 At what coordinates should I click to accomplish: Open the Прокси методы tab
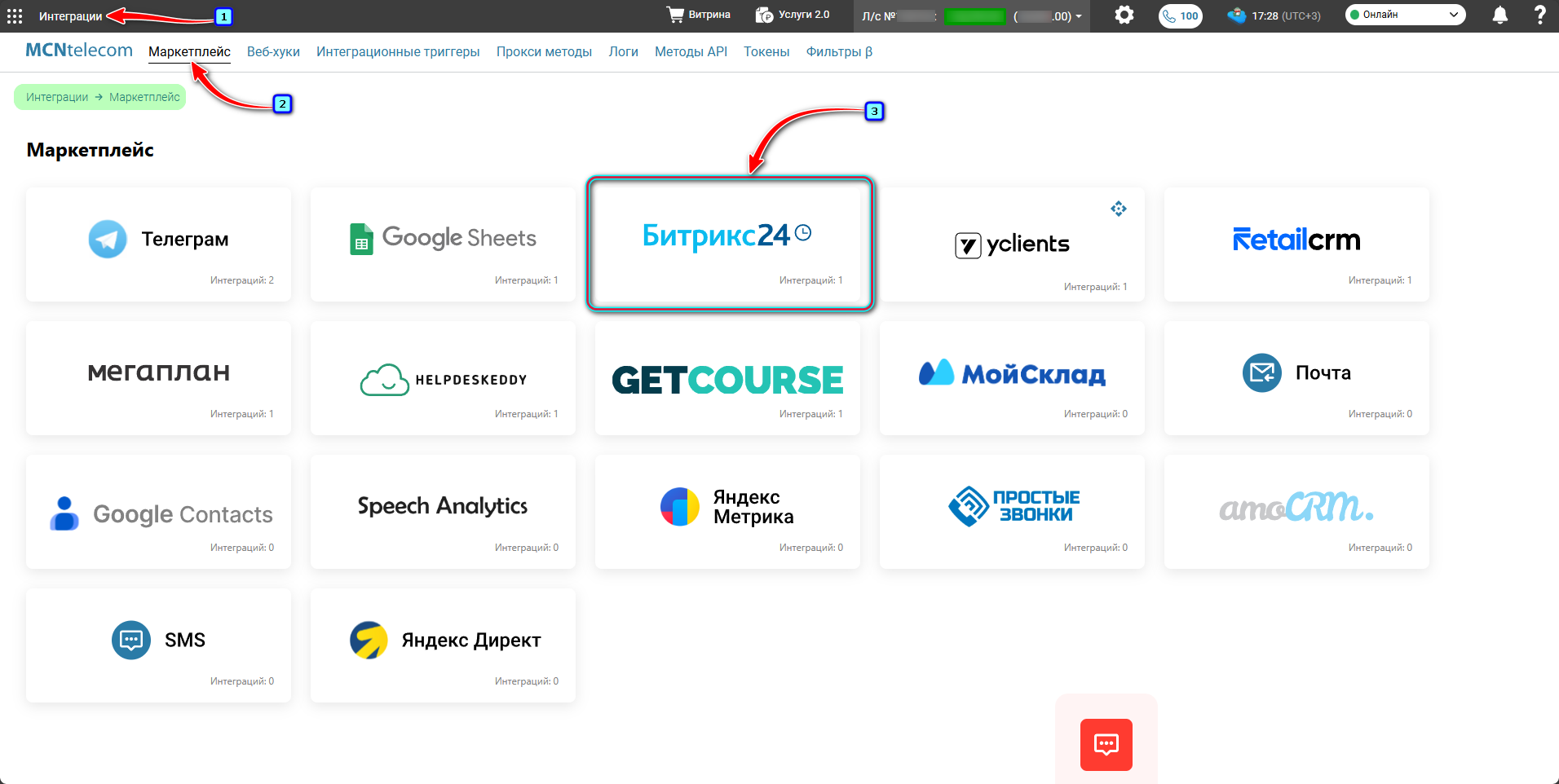[544, 51]
